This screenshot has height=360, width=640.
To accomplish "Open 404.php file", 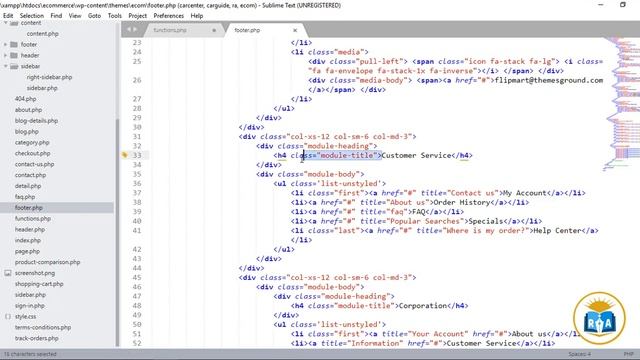I will pos(25,99).
